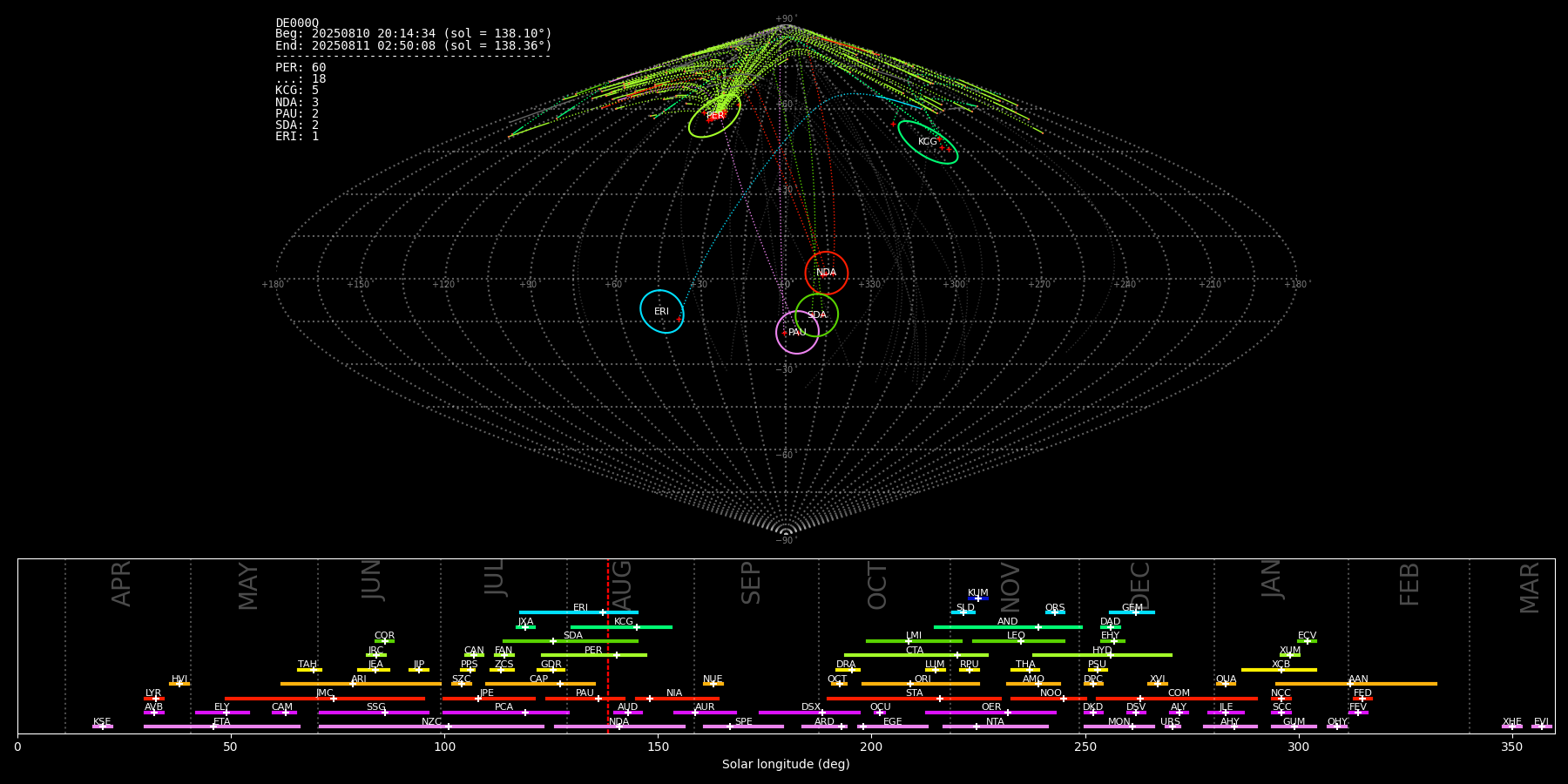Select the AND shower bar in the timeline
Screen dimensions: 1568x784
[x=1008, y=626]
